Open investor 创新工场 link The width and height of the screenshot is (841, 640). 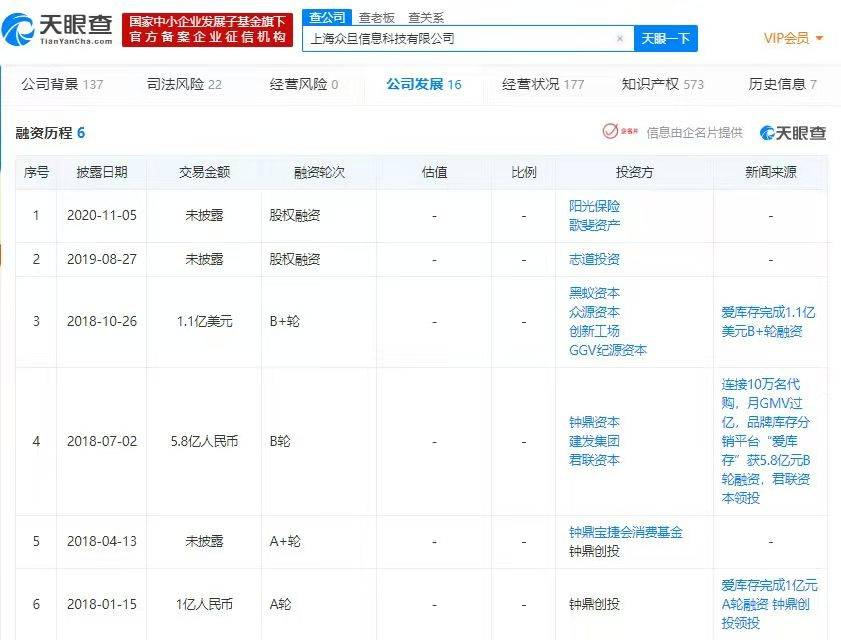point(594,331)
